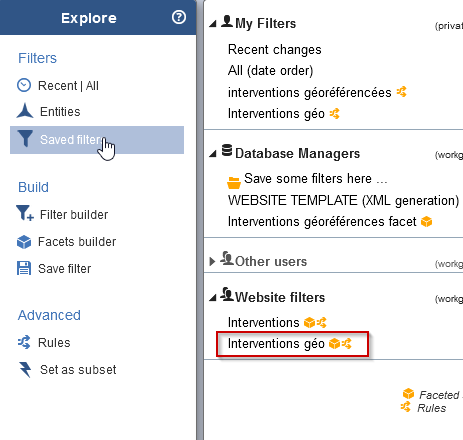This screenshot has height=440, width=463.
Task: Click the funnel icon for Saved filters
Action: (25, 138)
